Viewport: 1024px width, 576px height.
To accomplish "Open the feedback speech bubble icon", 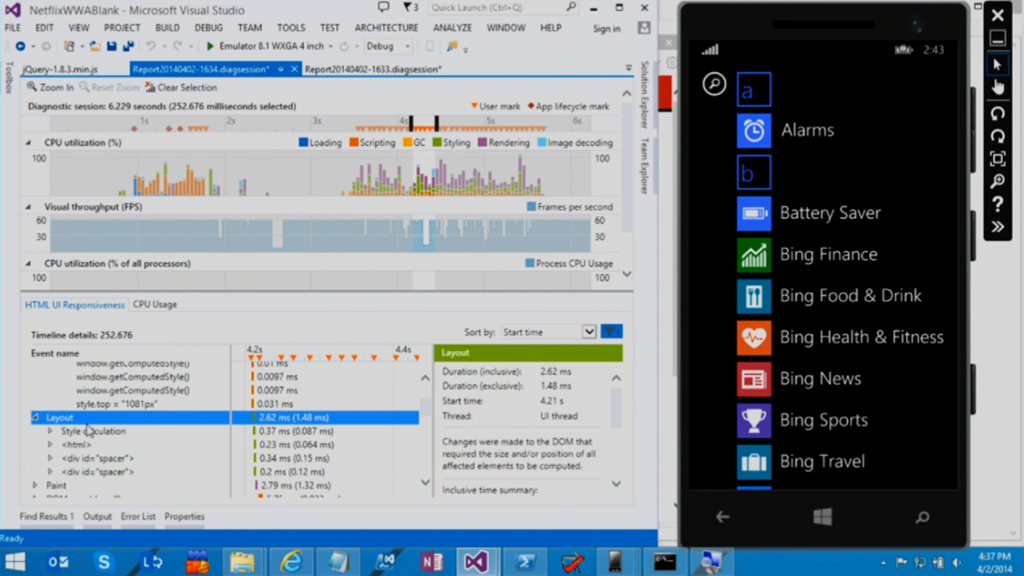I will 383,7.
